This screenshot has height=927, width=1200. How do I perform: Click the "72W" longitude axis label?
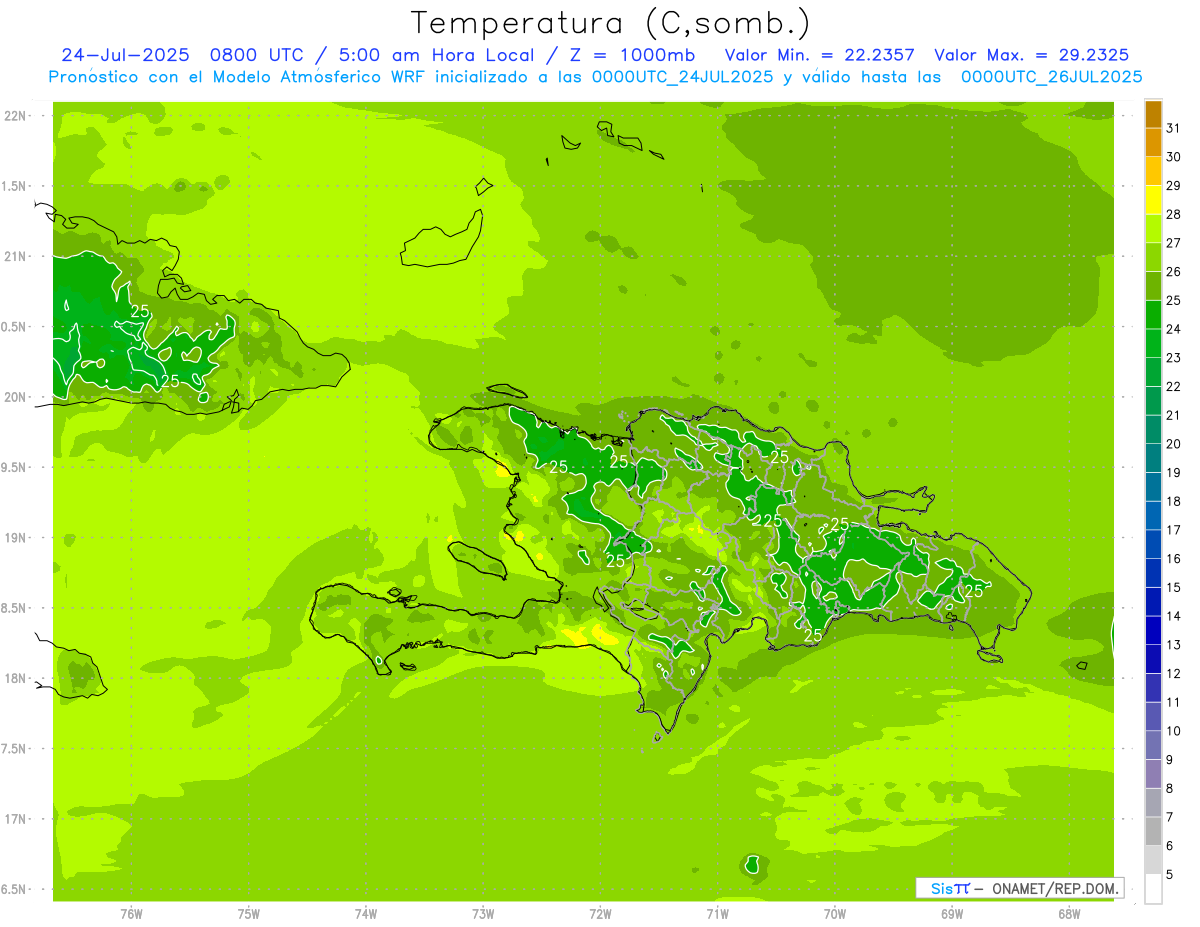600,914
